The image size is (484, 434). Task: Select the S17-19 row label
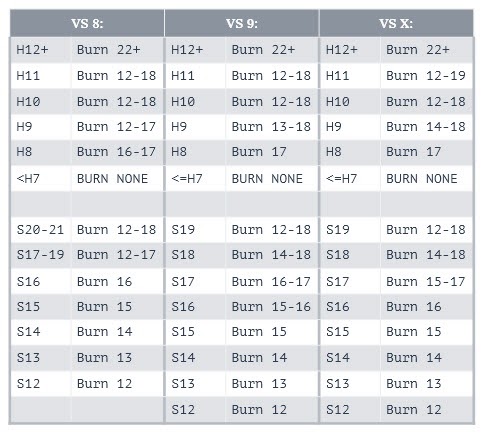point(40,255)
